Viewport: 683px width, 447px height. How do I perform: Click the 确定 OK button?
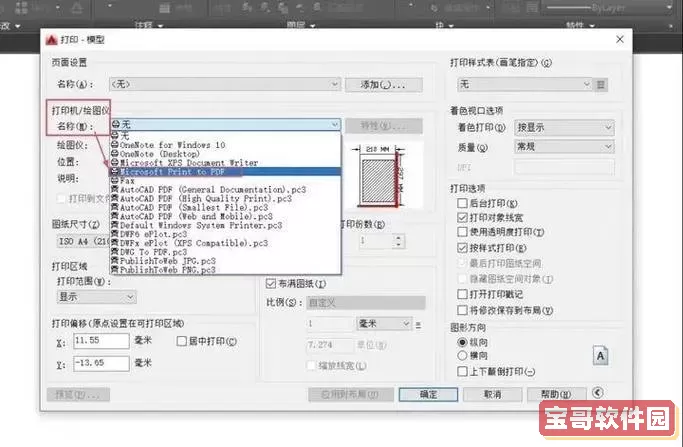click(428, 394)
